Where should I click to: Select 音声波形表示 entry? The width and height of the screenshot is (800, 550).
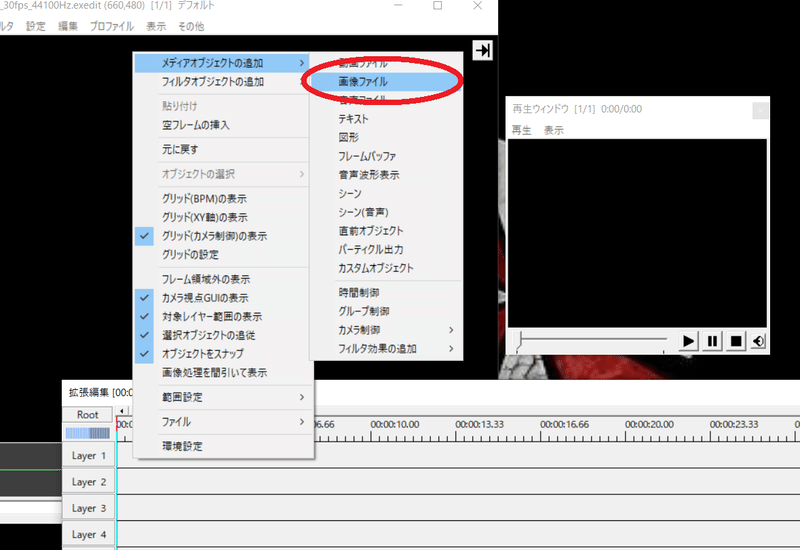(x=386, y=175)
